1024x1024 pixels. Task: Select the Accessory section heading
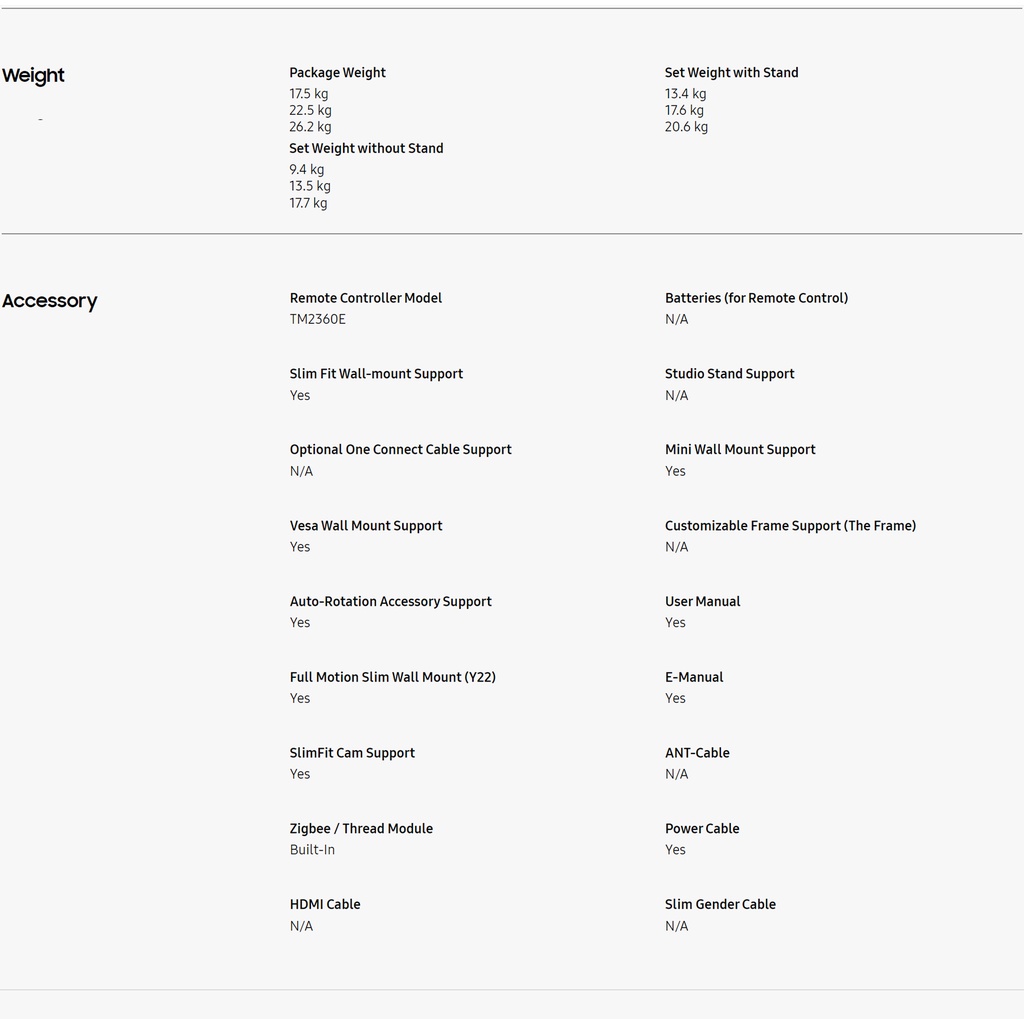point(50,301)
